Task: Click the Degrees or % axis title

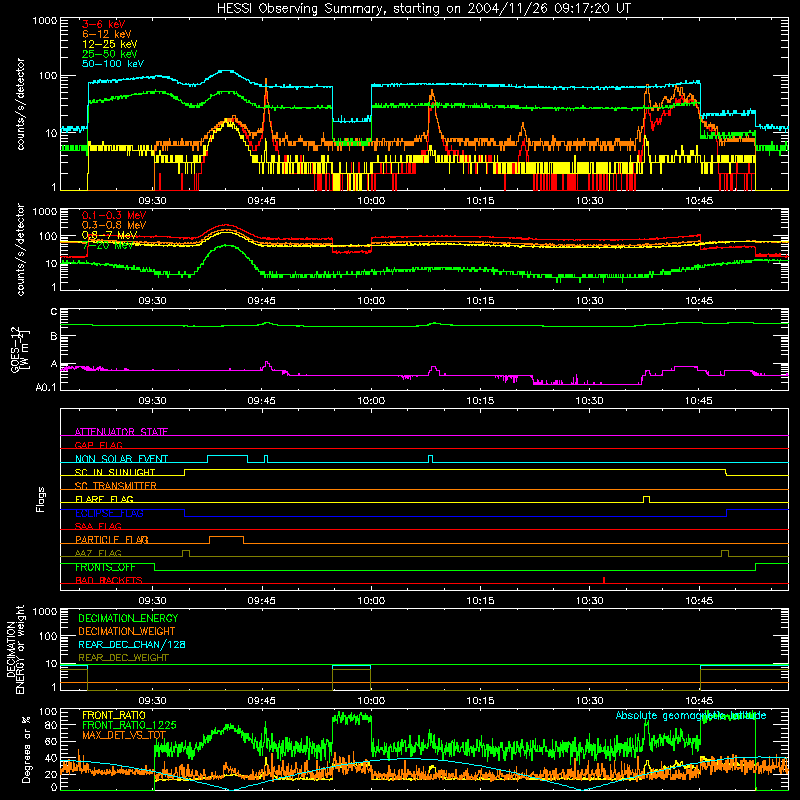Action: (26, 750)
